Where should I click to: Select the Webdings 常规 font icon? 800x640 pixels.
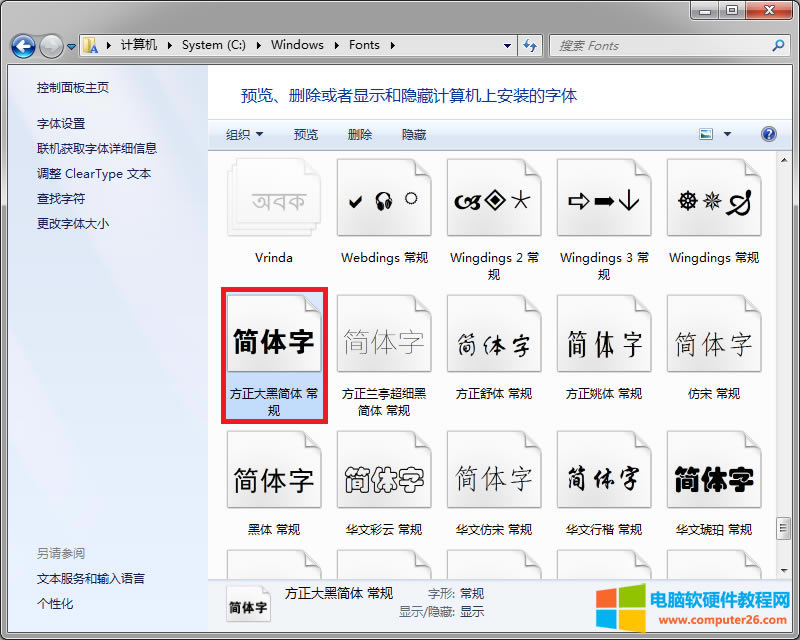[384, 198]
